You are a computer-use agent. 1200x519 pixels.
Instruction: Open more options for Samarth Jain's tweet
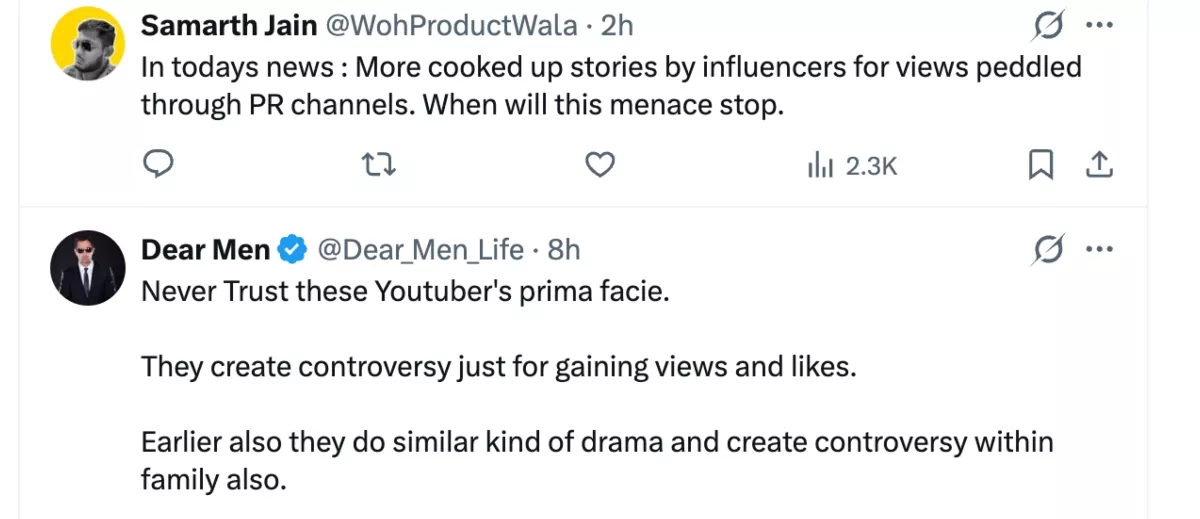click(x=1100, y=25)
